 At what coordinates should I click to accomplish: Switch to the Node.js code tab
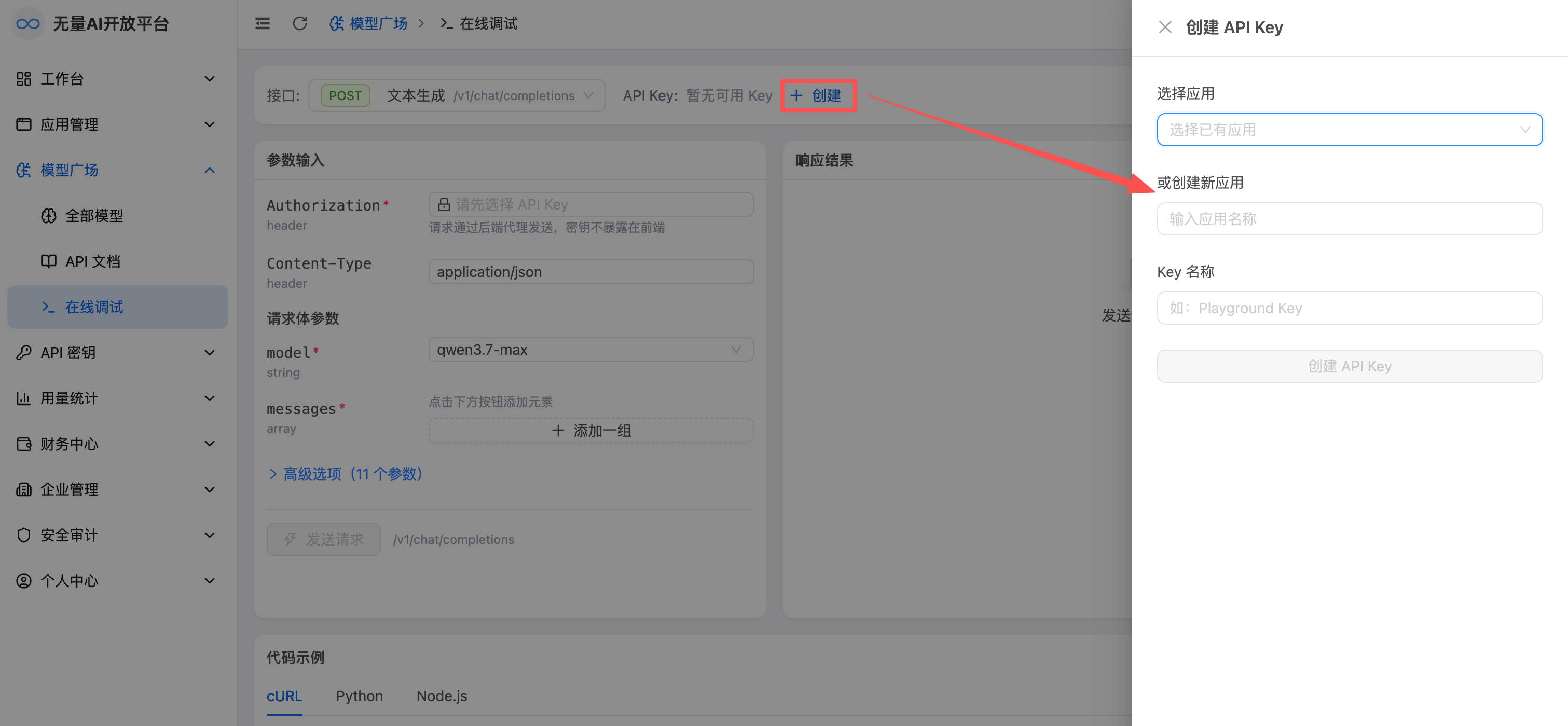coord(442,695)
